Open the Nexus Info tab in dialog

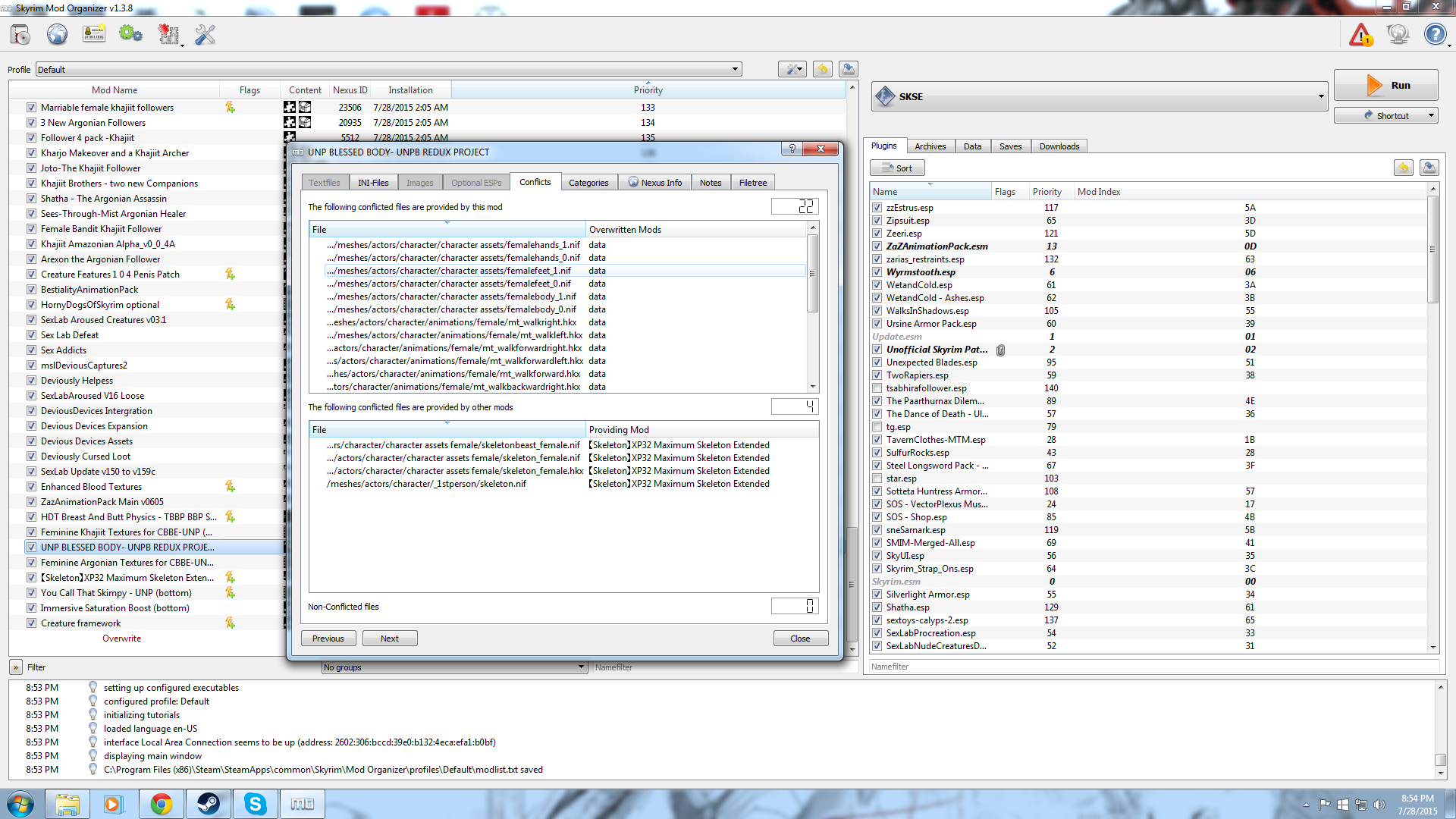[654, 183]
